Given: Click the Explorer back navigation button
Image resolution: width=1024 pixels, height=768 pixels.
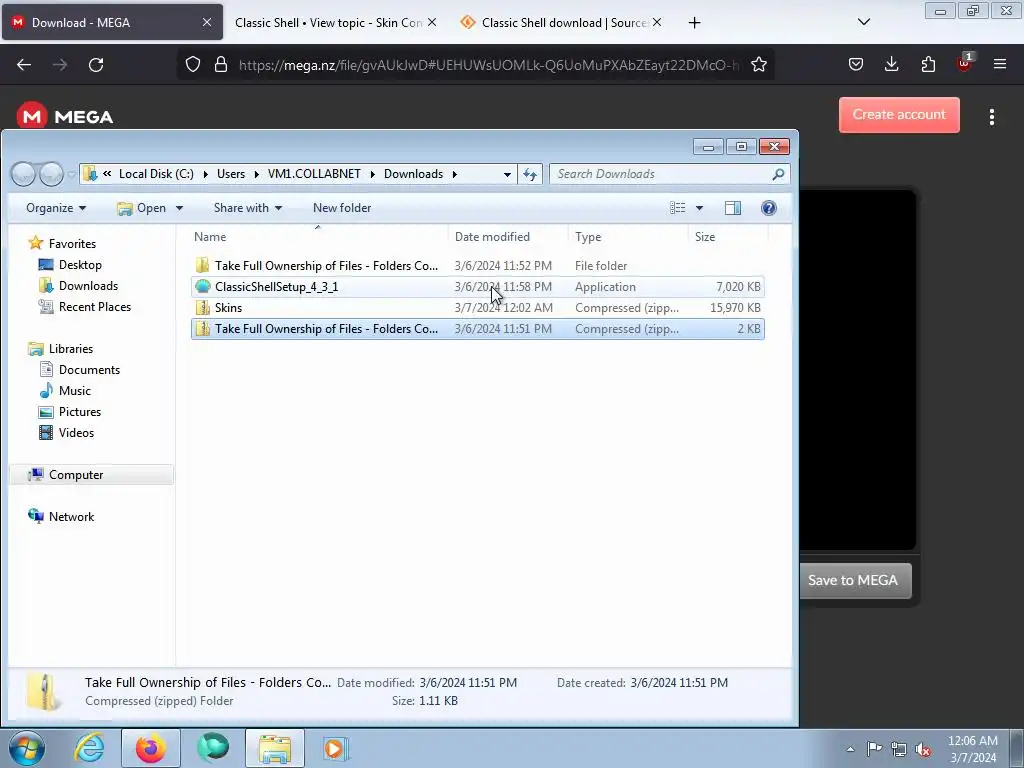Looking at the screenshot, I should (x=24, y=174).
